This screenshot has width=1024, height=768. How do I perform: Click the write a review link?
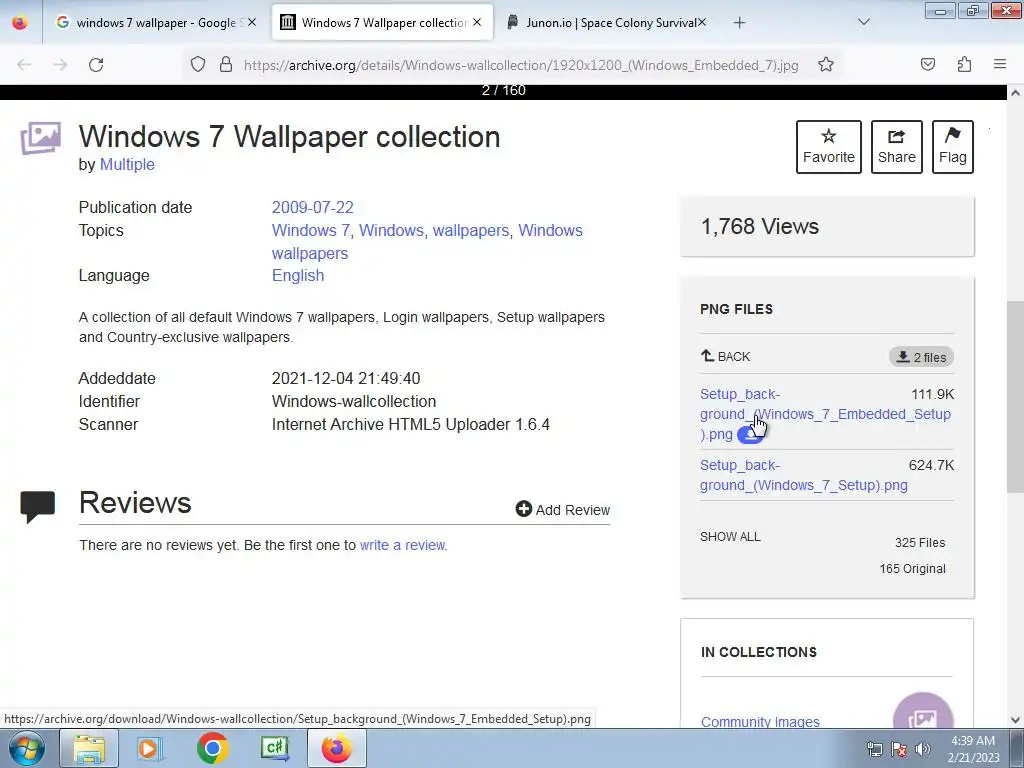point(402,545)
